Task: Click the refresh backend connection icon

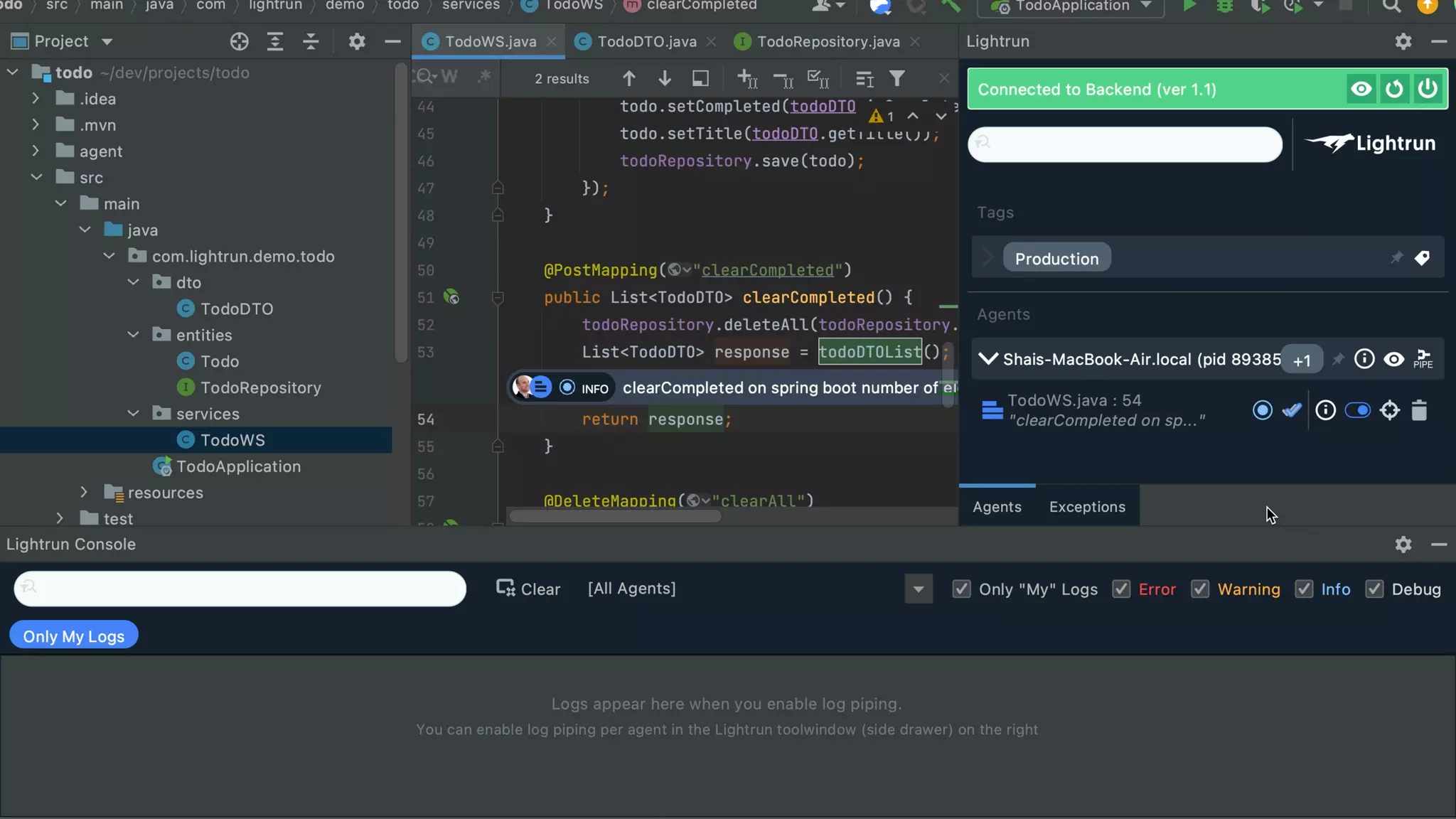Action: coord(1394,89)
